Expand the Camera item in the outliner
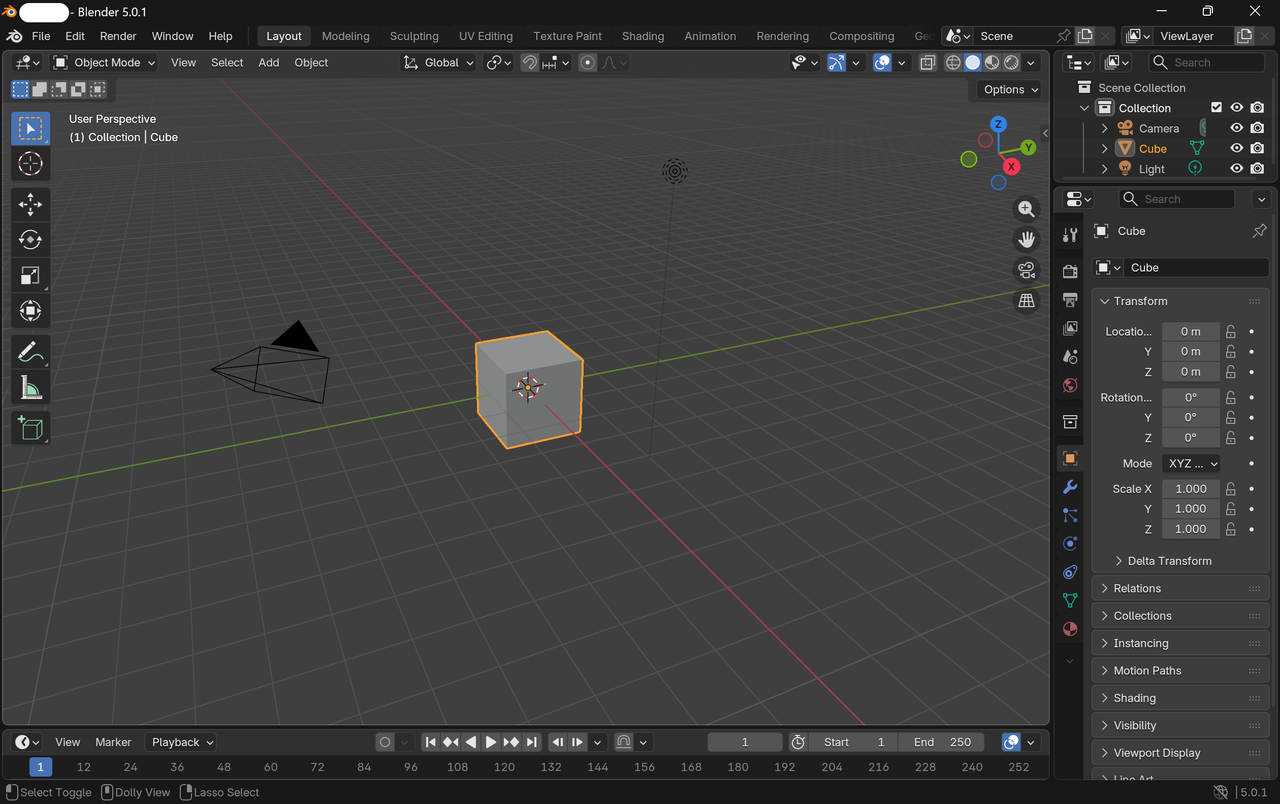 [x=1104, y=128]
